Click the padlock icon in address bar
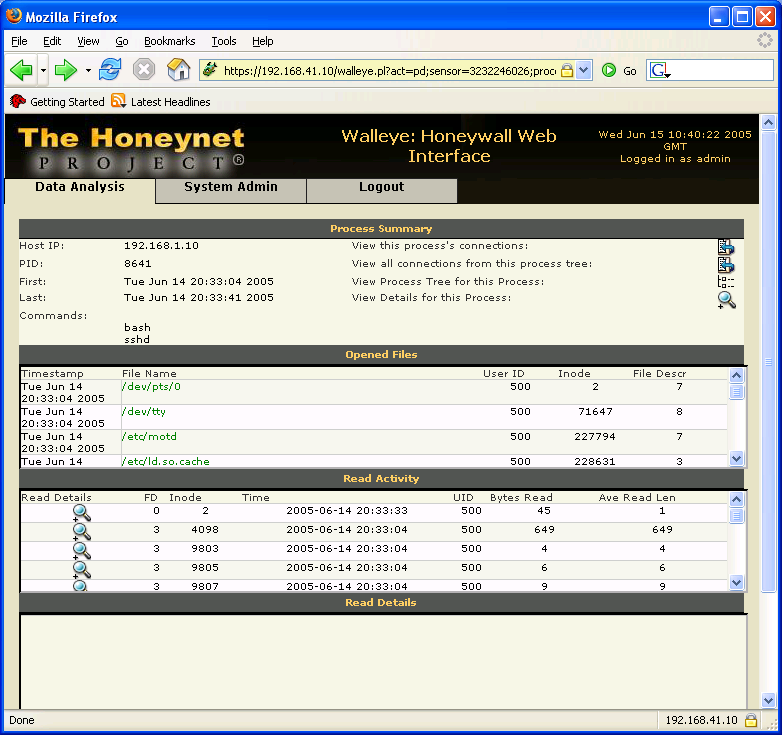Viewport: 782px width, 735px height. (x=567, y=71)
